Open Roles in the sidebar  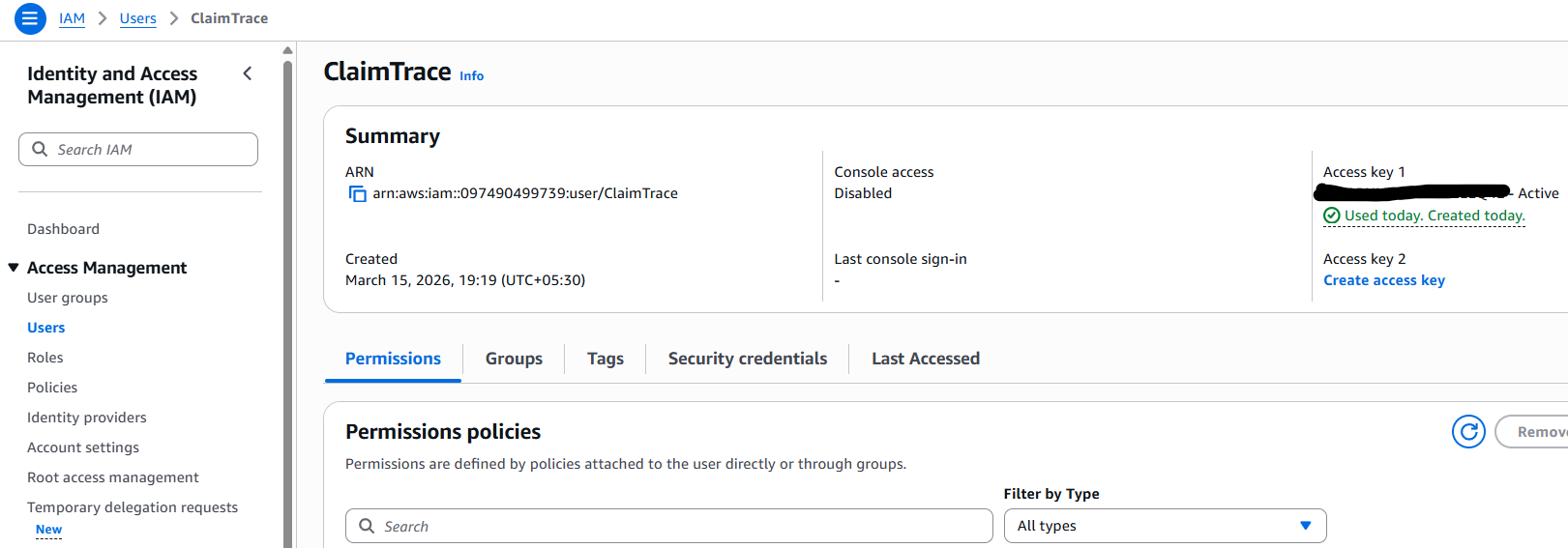click(x=45, y=358)
